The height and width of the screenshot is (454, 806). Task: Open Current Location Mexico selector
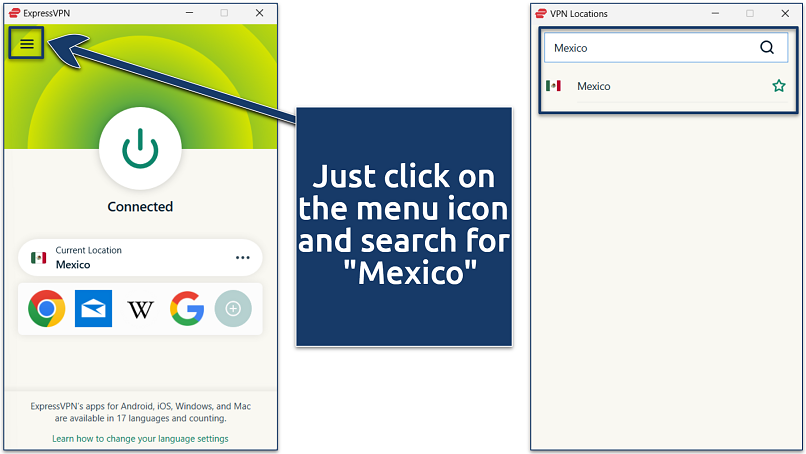[x=140, y=258]
